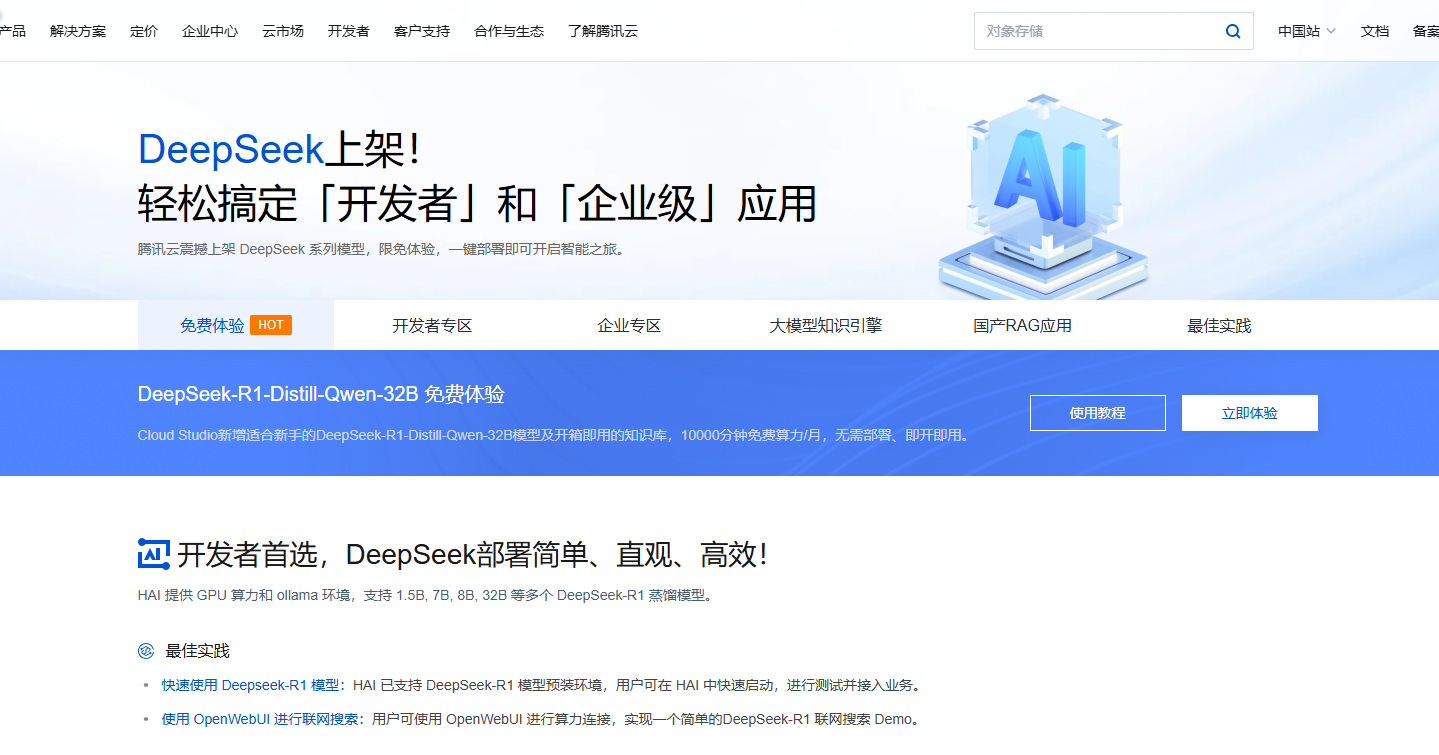
Task: Open the 定价 menu item
Action: [x=144, y=31]
